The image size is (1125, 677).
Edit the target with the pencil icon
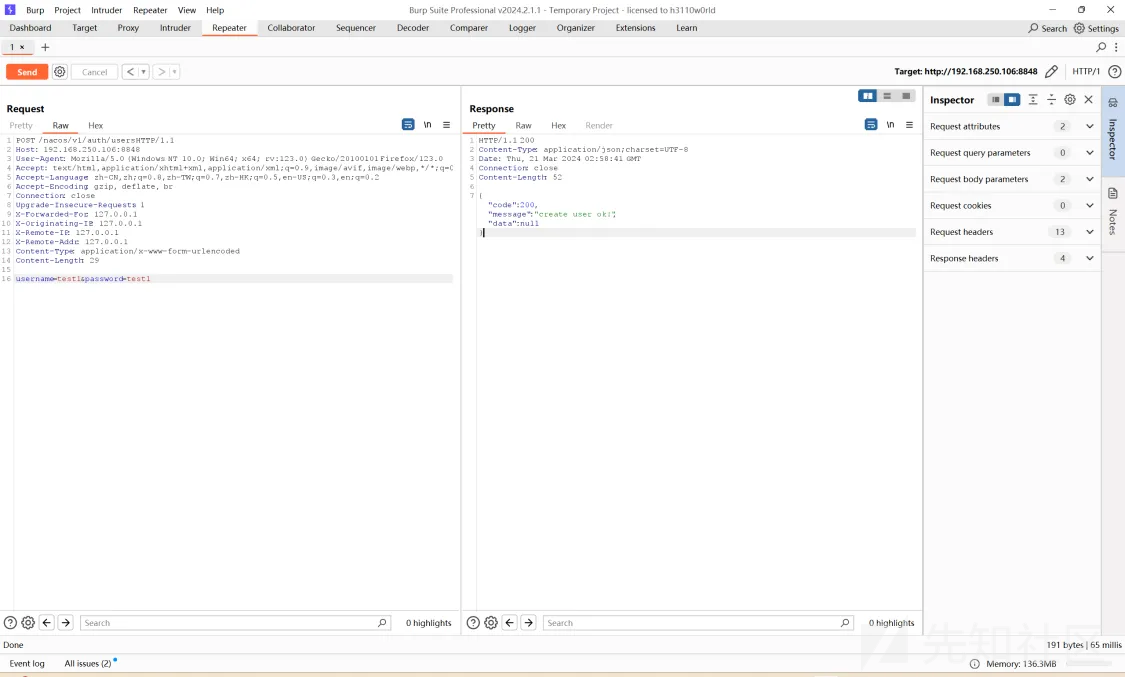click(1051, 71)
